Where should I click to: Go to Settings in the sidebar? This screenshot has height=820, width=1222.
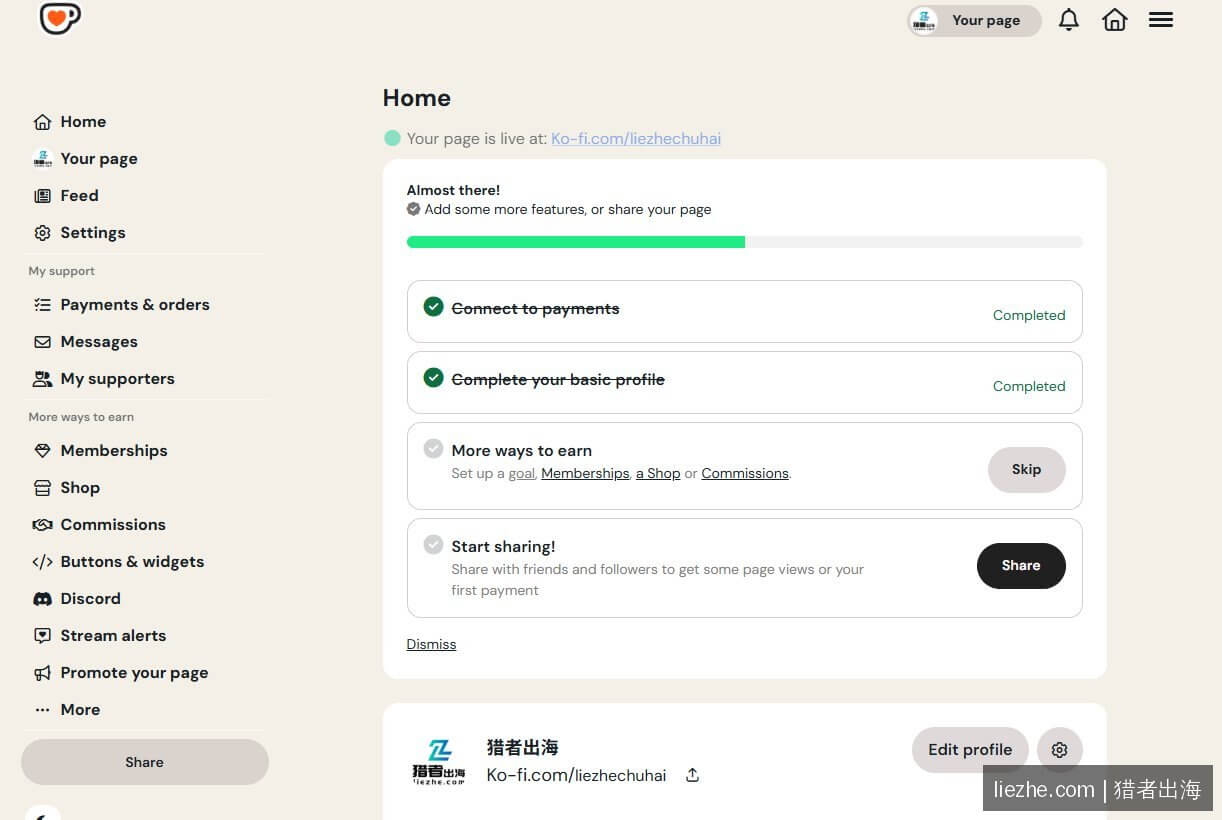pyautogui.click(x=80, y=232)
